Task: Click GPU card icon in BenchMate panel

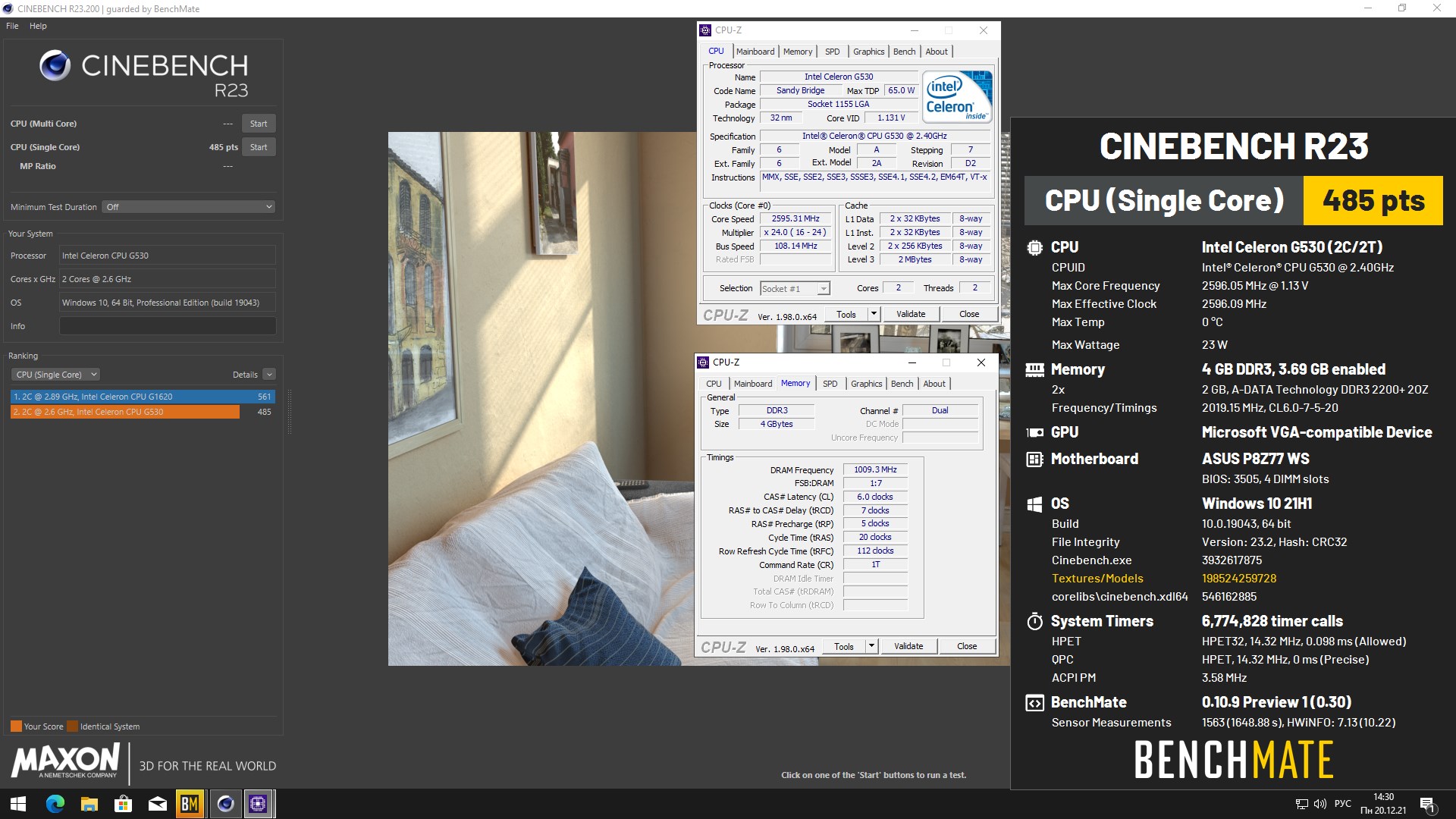Action: 1034,432
